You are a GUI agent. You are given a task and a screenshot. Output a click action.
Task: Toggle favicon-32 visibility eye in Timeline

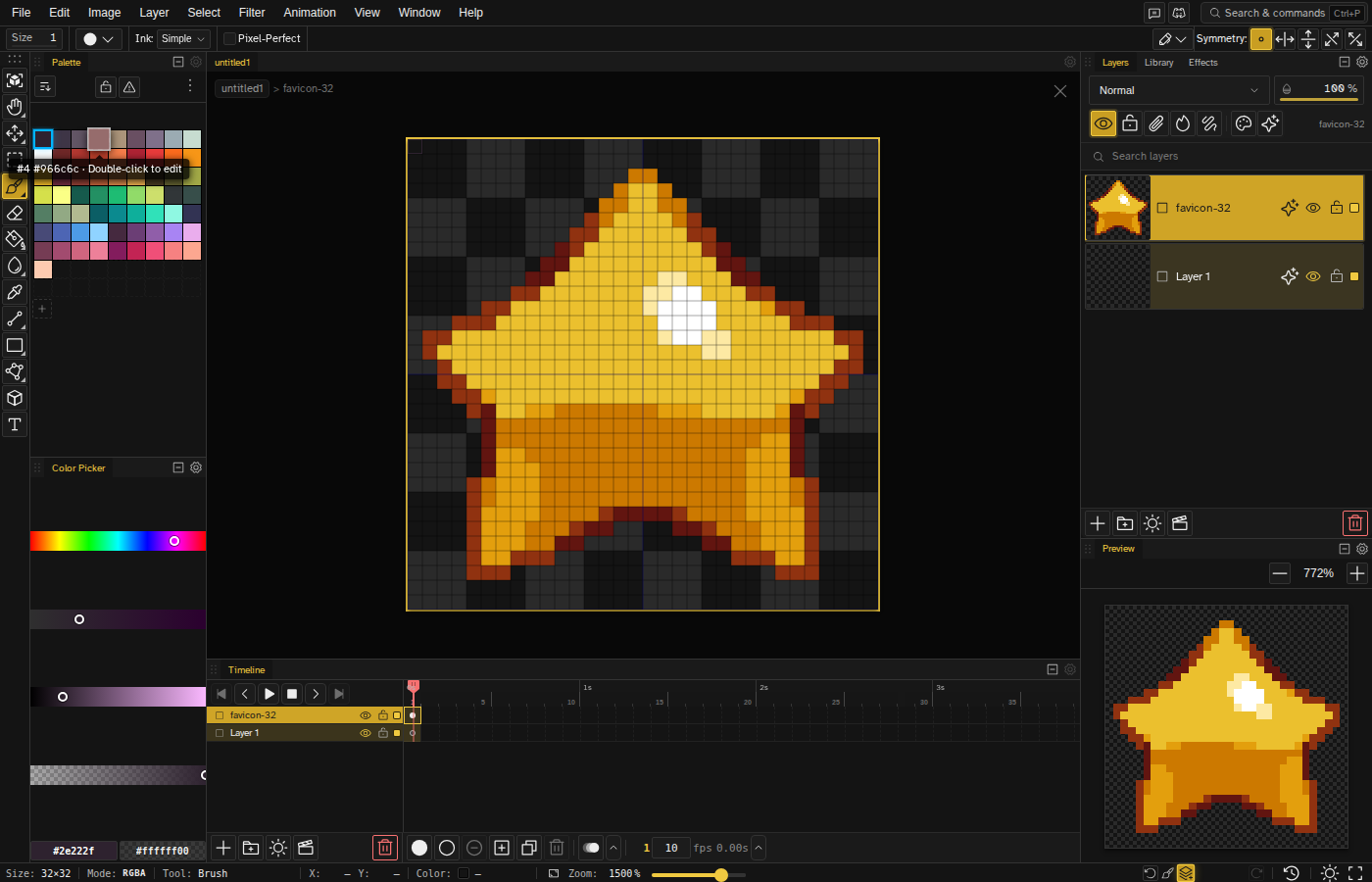pyautogui.click(x=366, y=715)
